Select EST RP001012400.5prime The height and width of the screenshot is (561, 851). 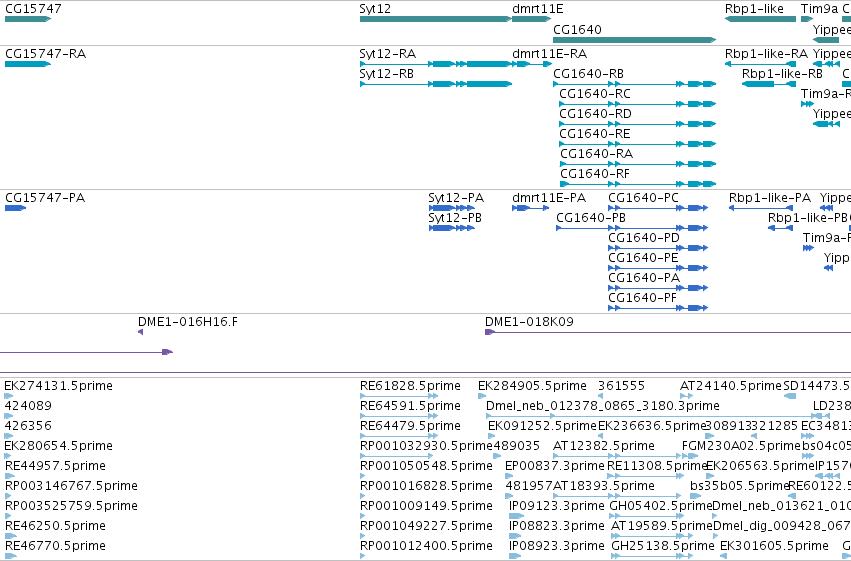(x=426, y=546)
